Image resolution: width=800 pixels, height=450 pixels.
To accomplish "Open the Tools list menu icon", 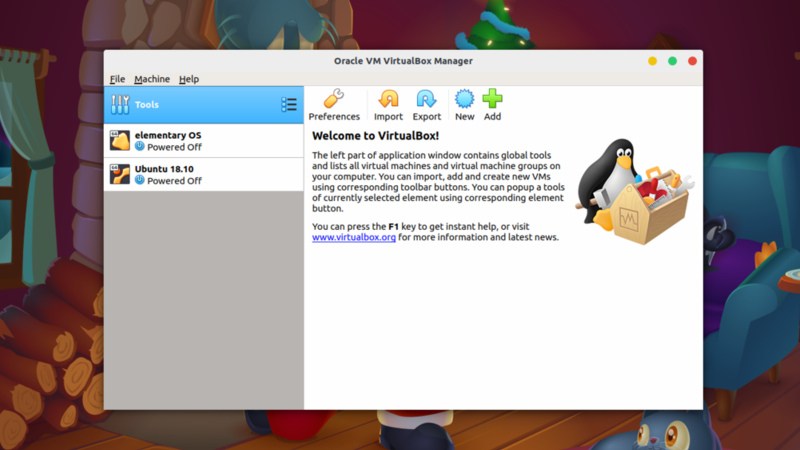I will pyautogui.click(x=289, y=105).
